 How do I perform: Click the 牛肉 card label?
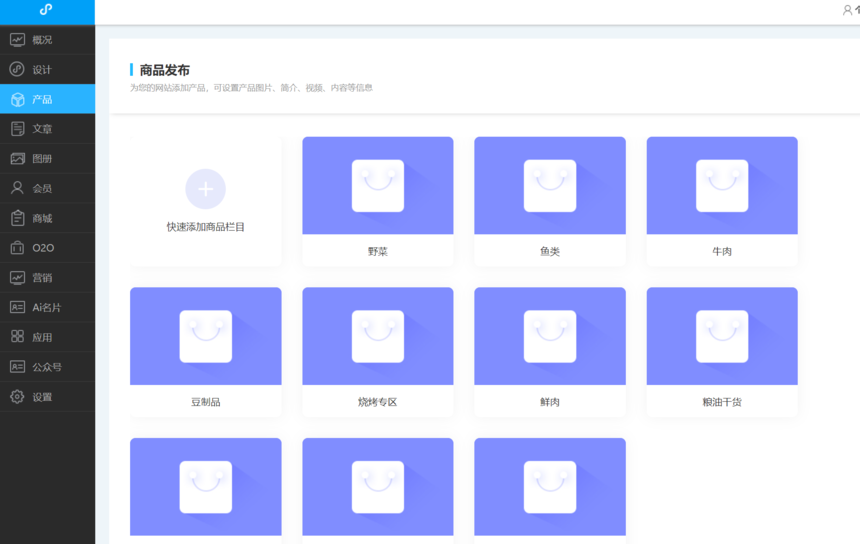[722, 251]
